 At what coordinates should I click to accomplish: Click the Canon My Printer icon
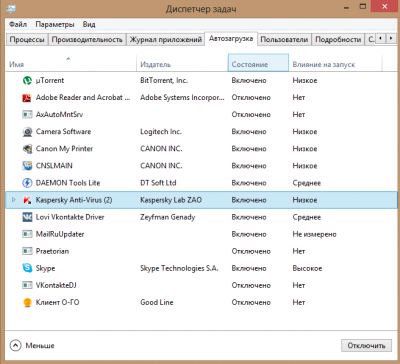(27, 149)
